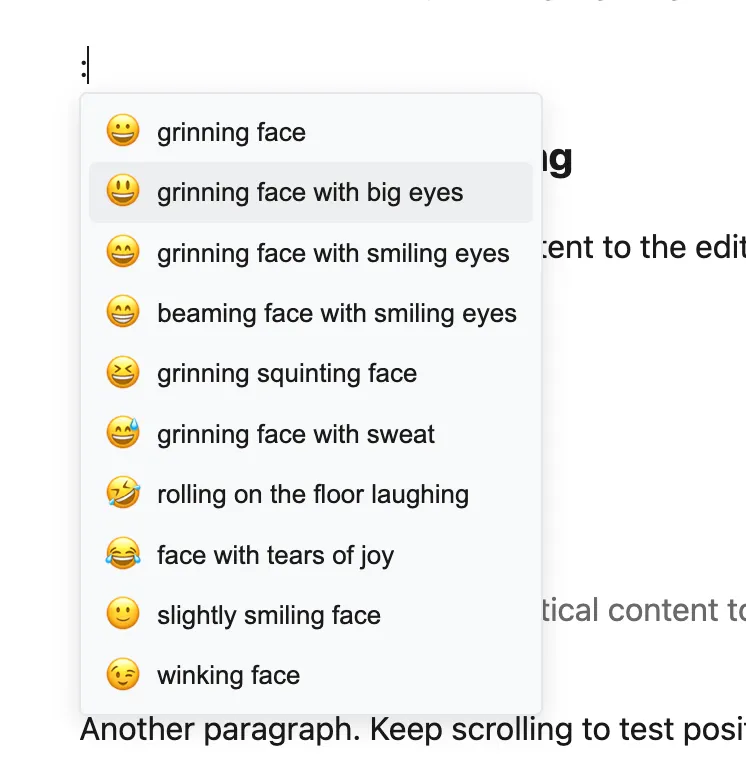Click the grinning face with big eyes emoji icon

click(x=123, y=191)
